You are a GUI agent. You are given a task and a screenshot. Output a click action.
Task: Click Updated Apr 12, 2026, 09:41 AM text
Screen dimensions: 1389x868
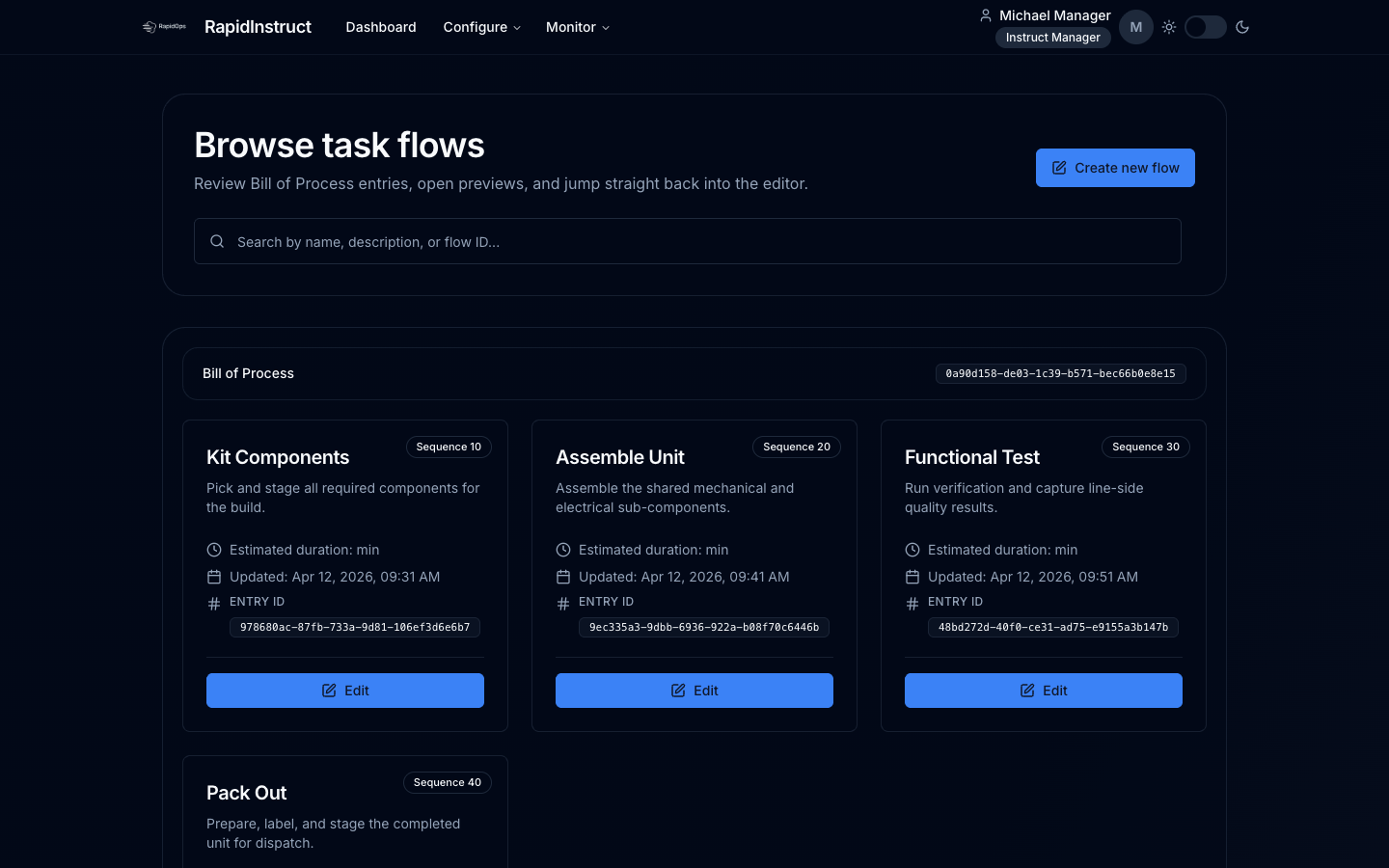click(x=684, y=577)
